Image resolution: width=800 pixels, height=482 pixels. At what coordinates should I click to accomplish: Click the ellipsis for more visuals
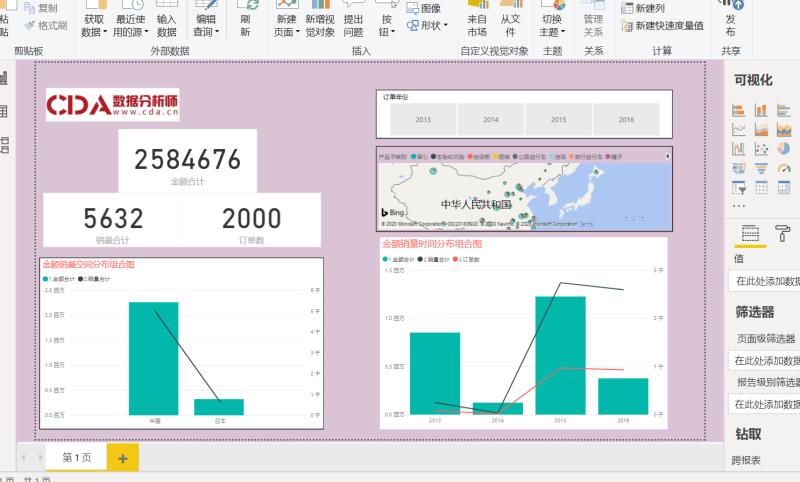(738, 206)
